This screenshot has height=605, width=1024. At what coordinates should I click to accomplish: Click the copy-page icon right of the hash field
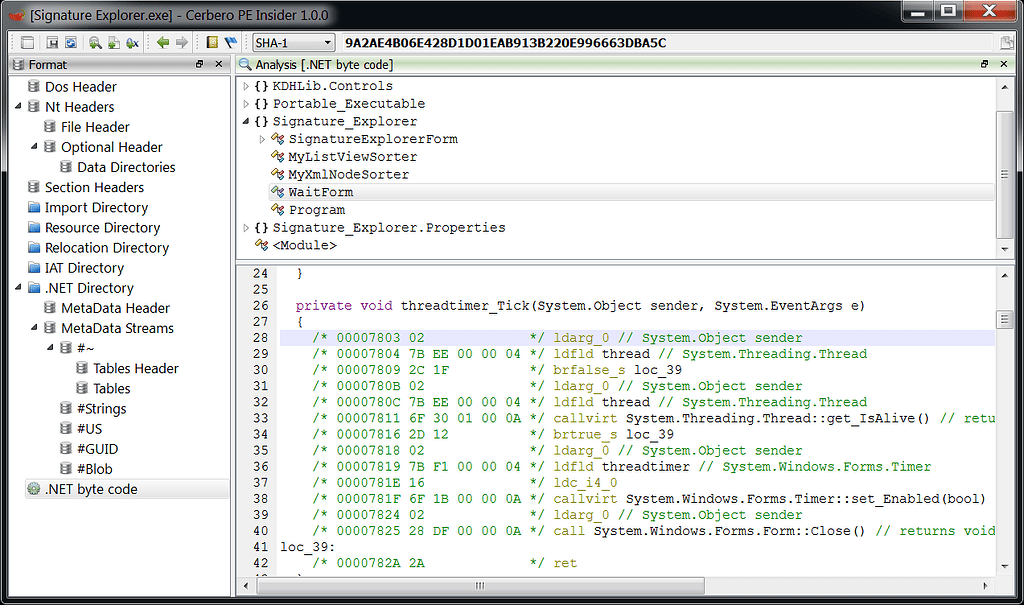pyautogui.click(x=1009, y=43)
